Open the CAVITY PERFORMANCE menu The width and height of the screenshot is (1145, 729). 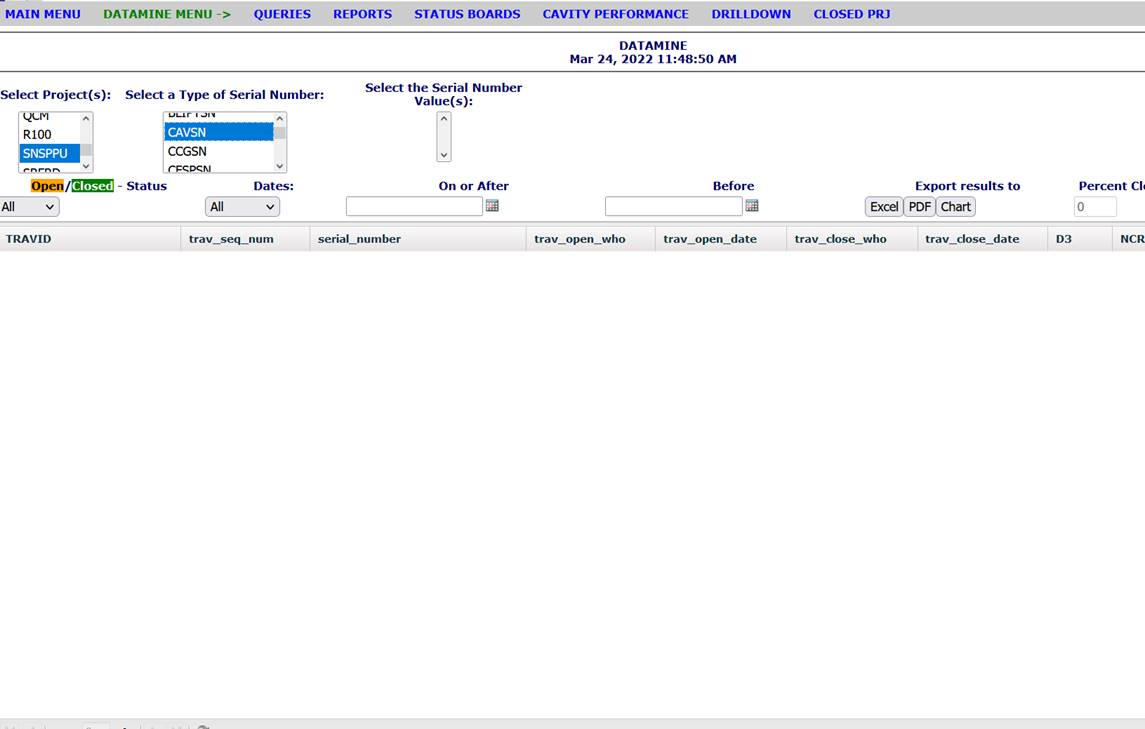point(615,14)
